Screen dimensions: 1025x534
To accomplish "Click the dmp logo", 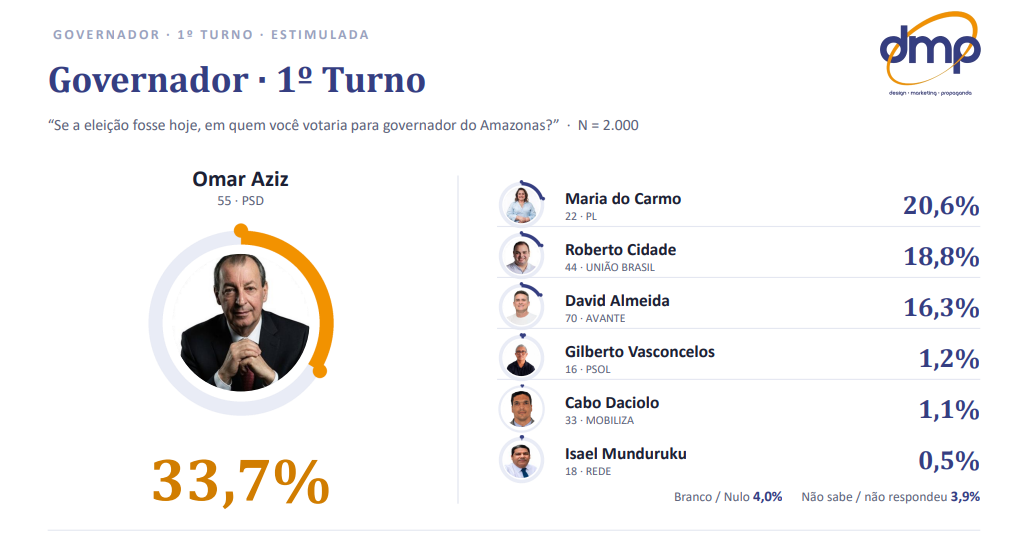I will tap(930, 54).
